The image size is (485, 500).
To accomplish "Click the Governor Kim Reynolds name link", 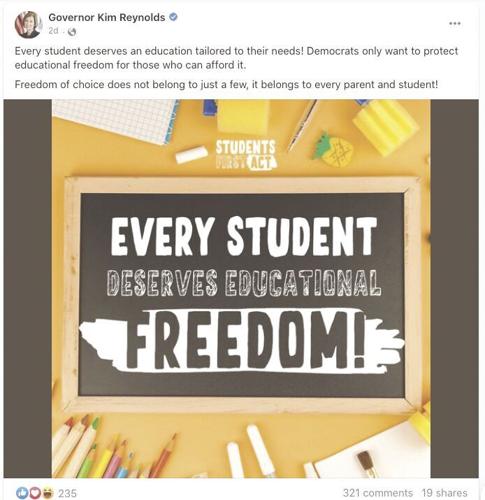I will [107, 17].
